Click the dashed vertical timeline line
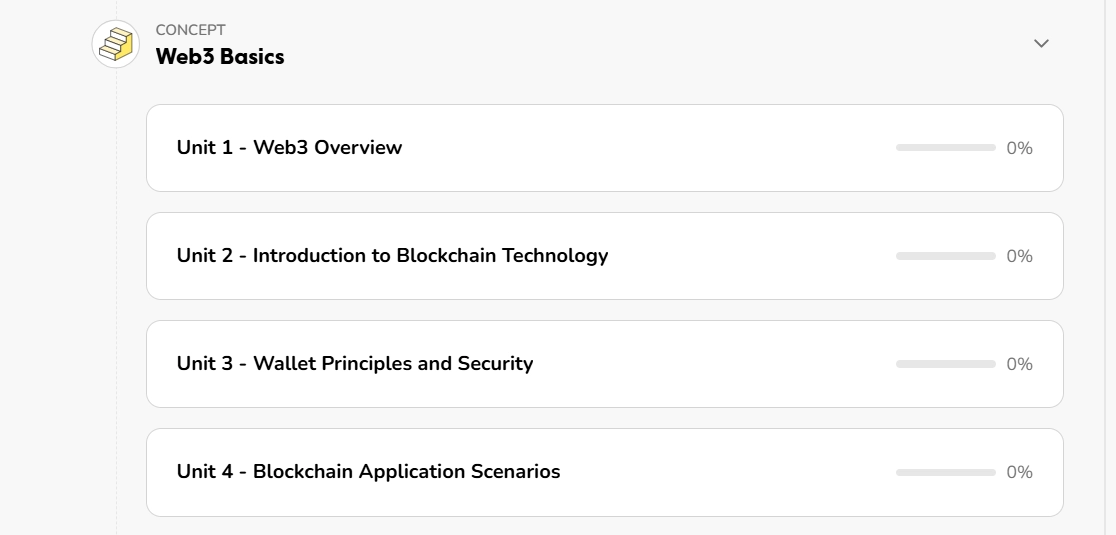Image resolution: width=1116 pixels, height=535 pixels. coord(117,300)
